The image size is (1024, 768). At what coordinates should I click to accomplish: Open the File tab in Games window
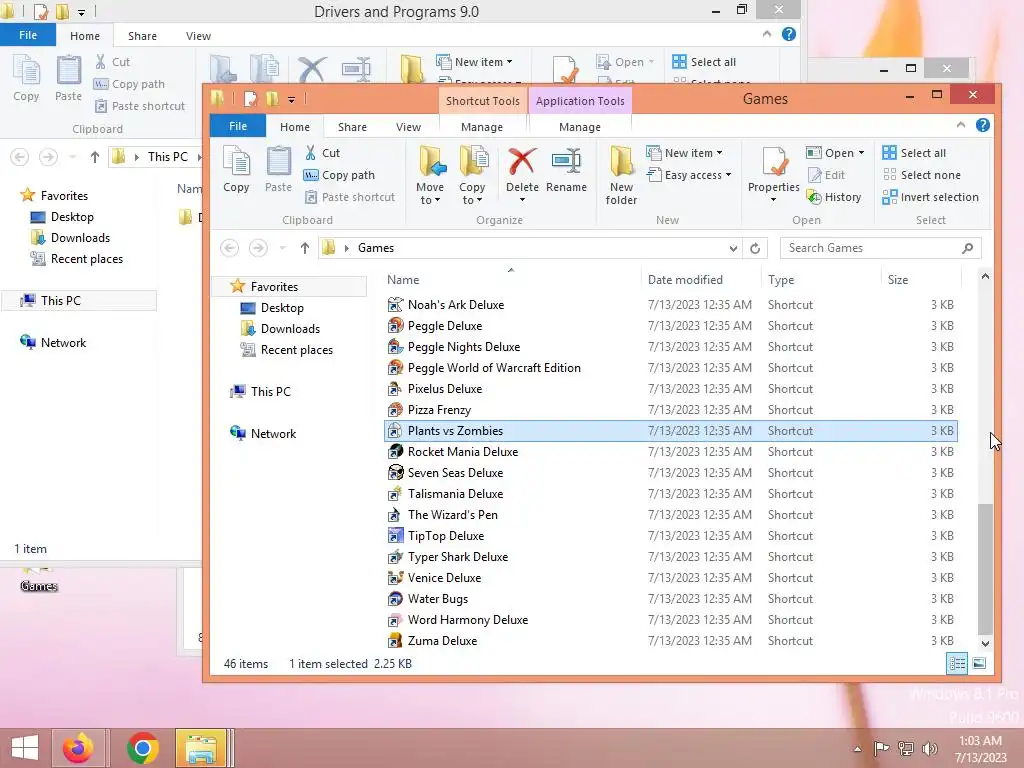tap(238, 126)
